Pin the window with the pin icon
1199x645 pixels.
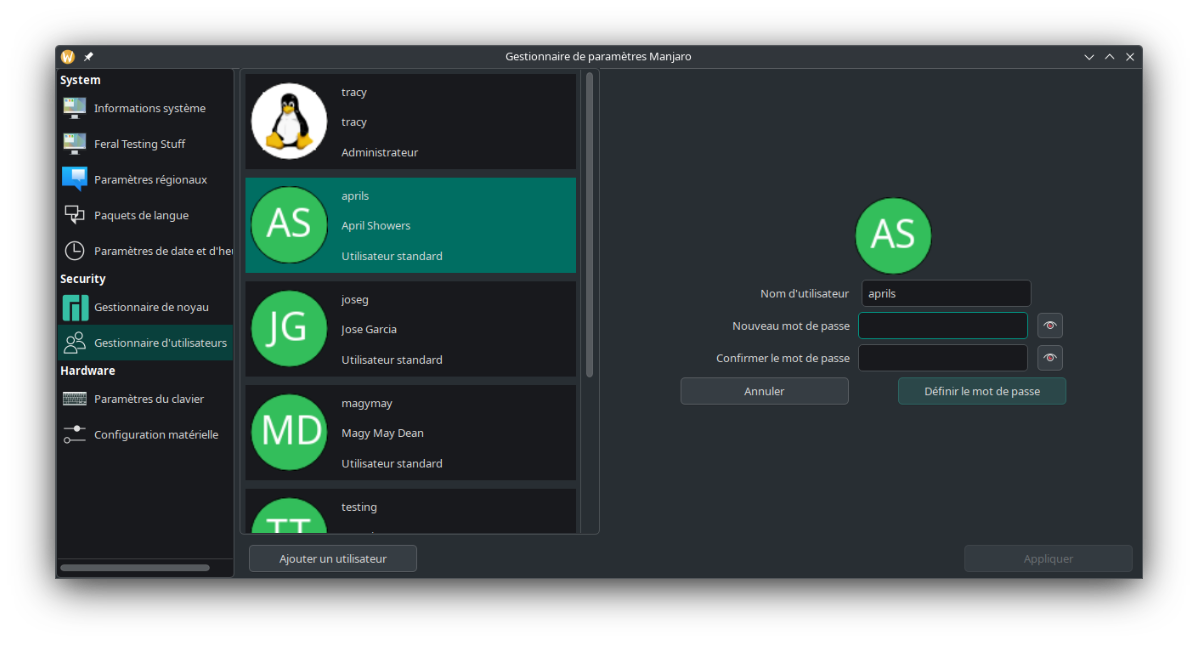[89, 57]
